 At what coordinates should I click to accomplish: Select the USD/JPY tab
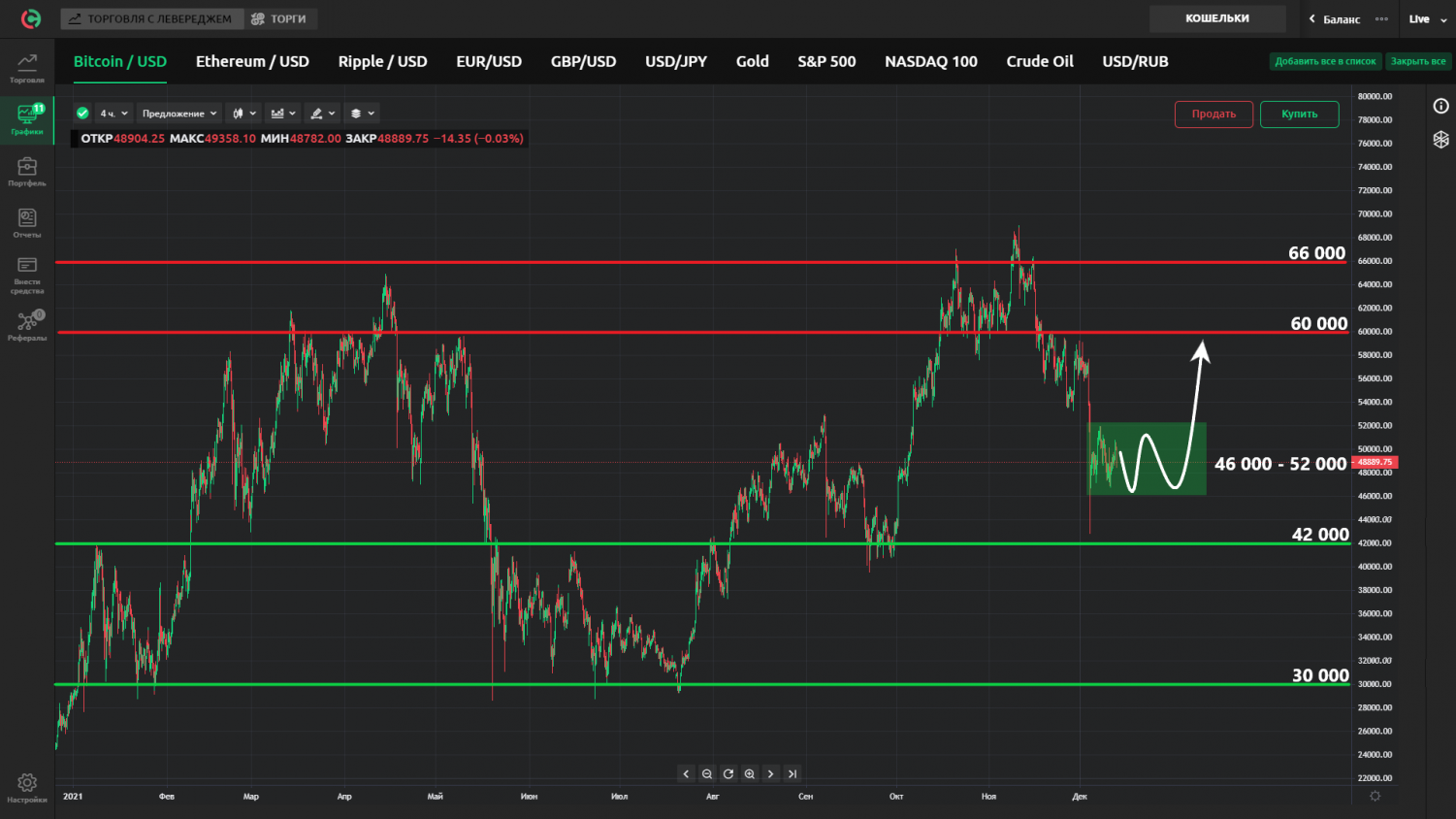pyautogui.click(x=676, y=61)
